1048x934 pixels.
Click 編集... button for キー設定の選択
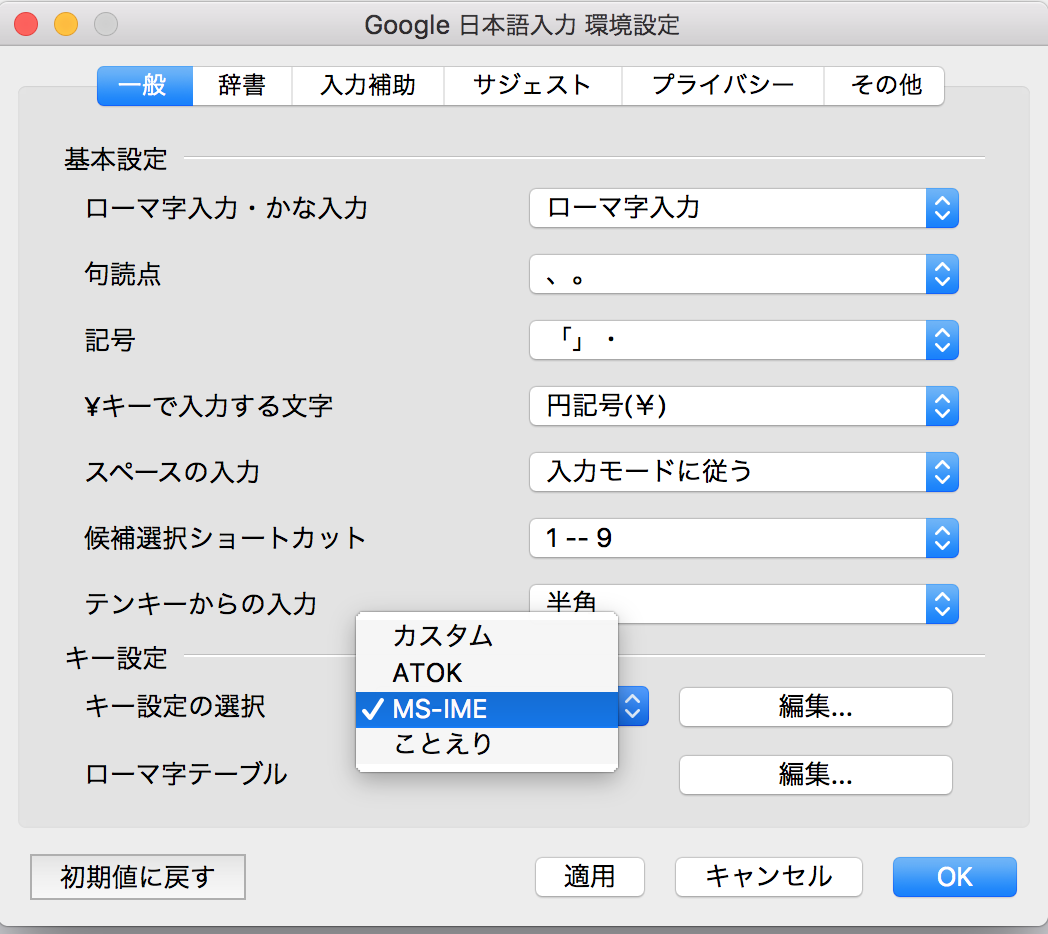tap(815, 707)
